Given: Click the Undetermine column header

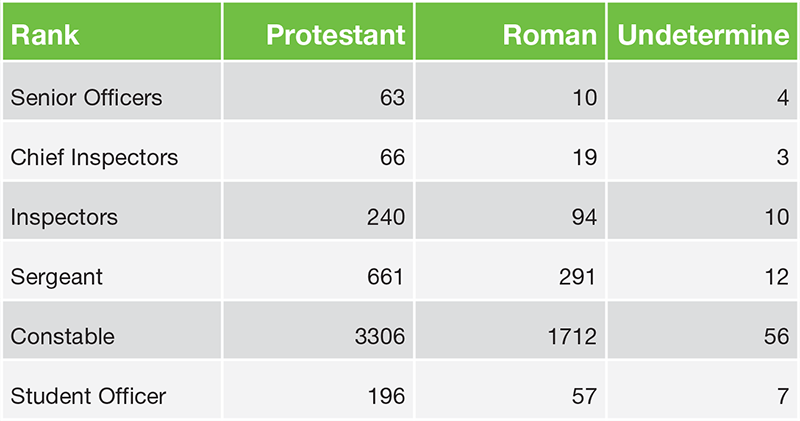Looking at the screenshot, I should [x=704, y=34].
